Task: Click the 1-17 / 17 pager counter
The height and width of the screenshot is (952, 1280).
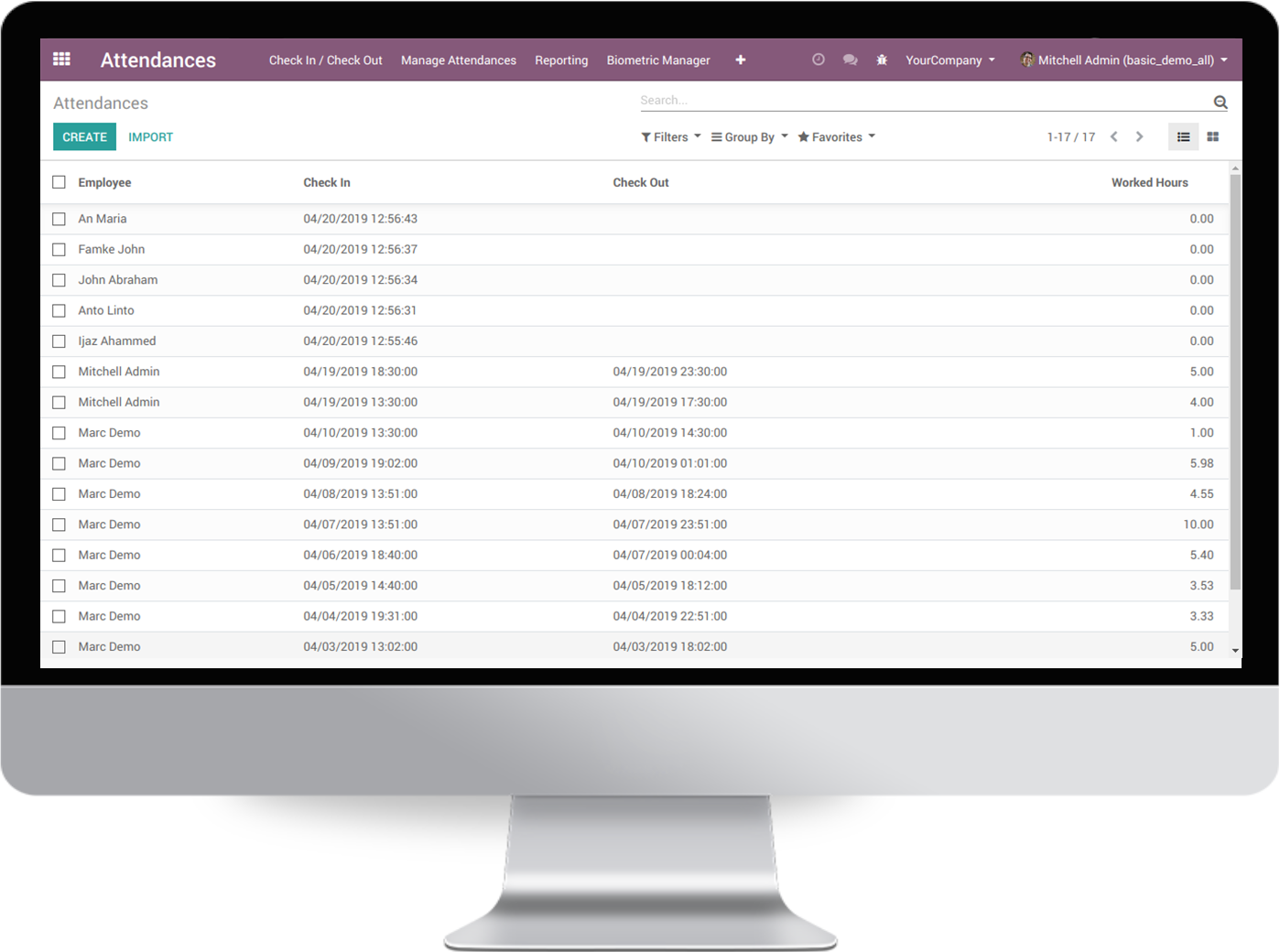Action: pos(1071,137)
